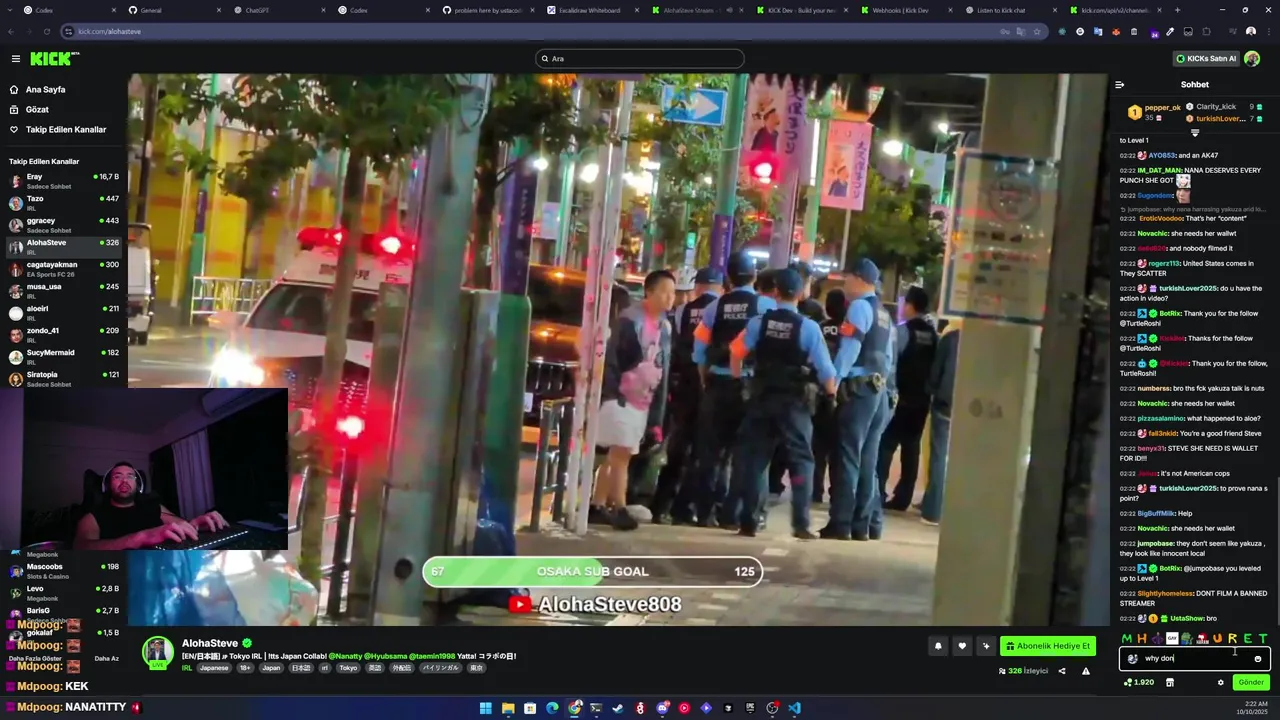Viewport: 1280px width, 720px height.
Task: Insert the green Pepe emote
Action: pos(1187,638)
